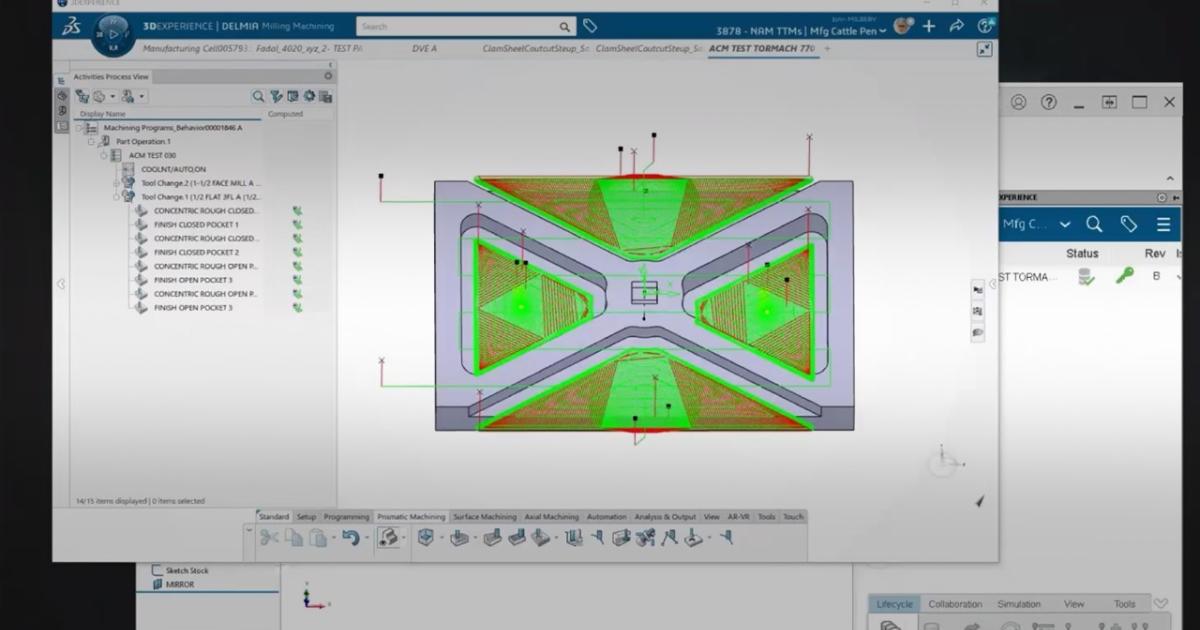The height and width of the screenshot is (630, 1200).
Task: Click the Activities Process View panel title
Action: coord(111,76)
